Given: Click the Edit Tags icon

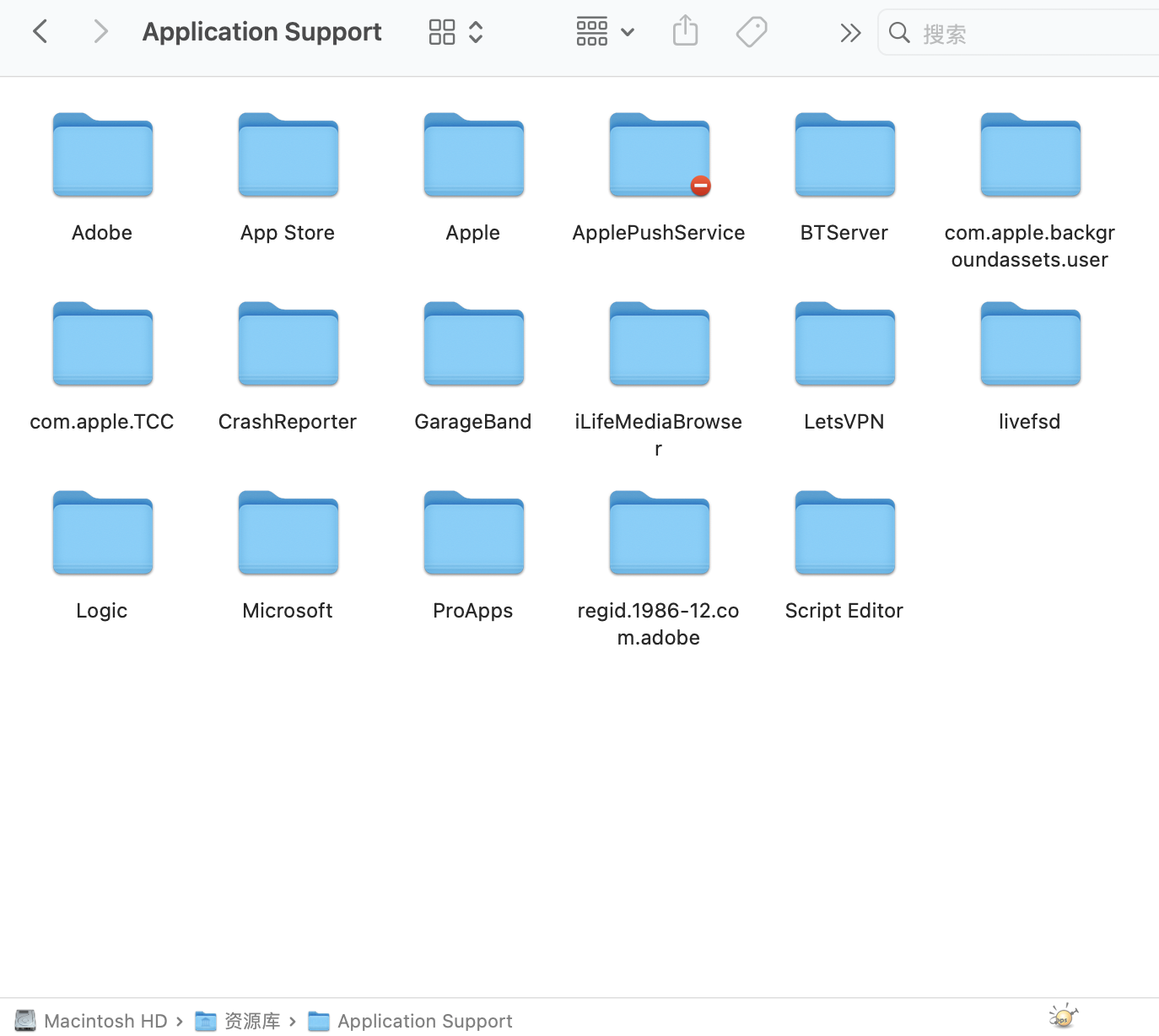Looking at the screenshot, I should coord(751,32).
